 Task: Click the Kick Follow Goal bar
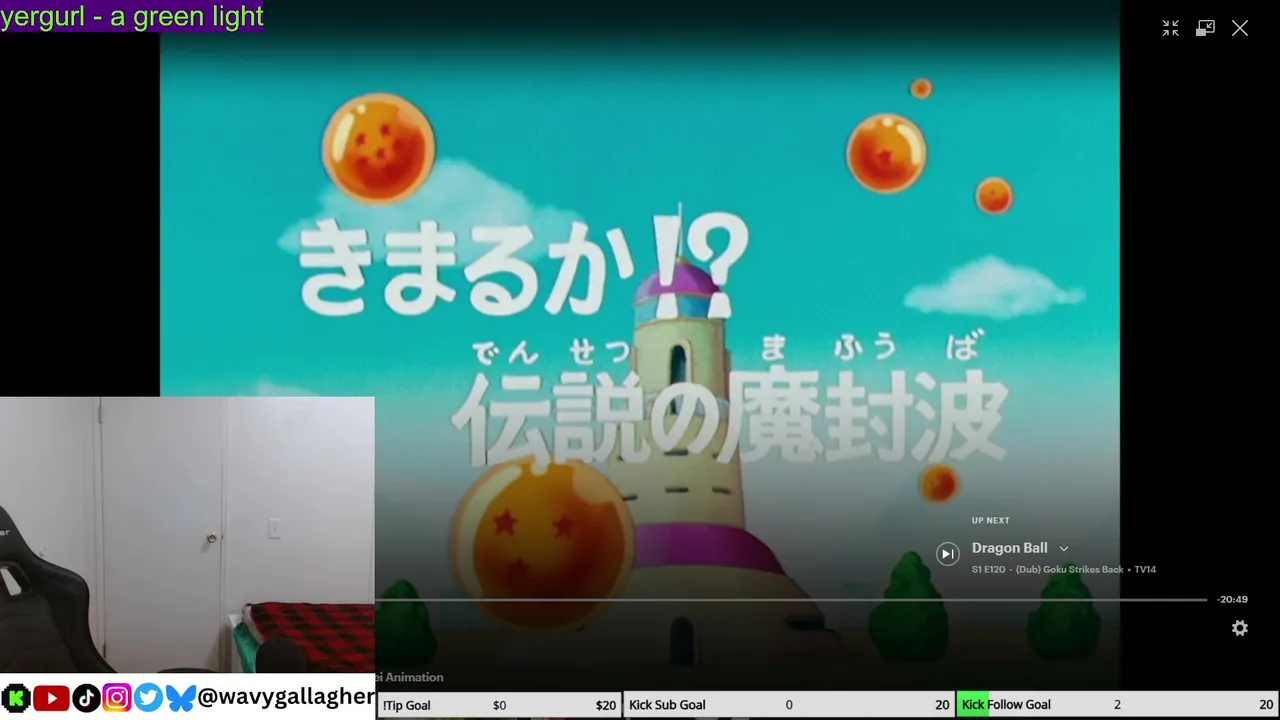[1117, 705]
